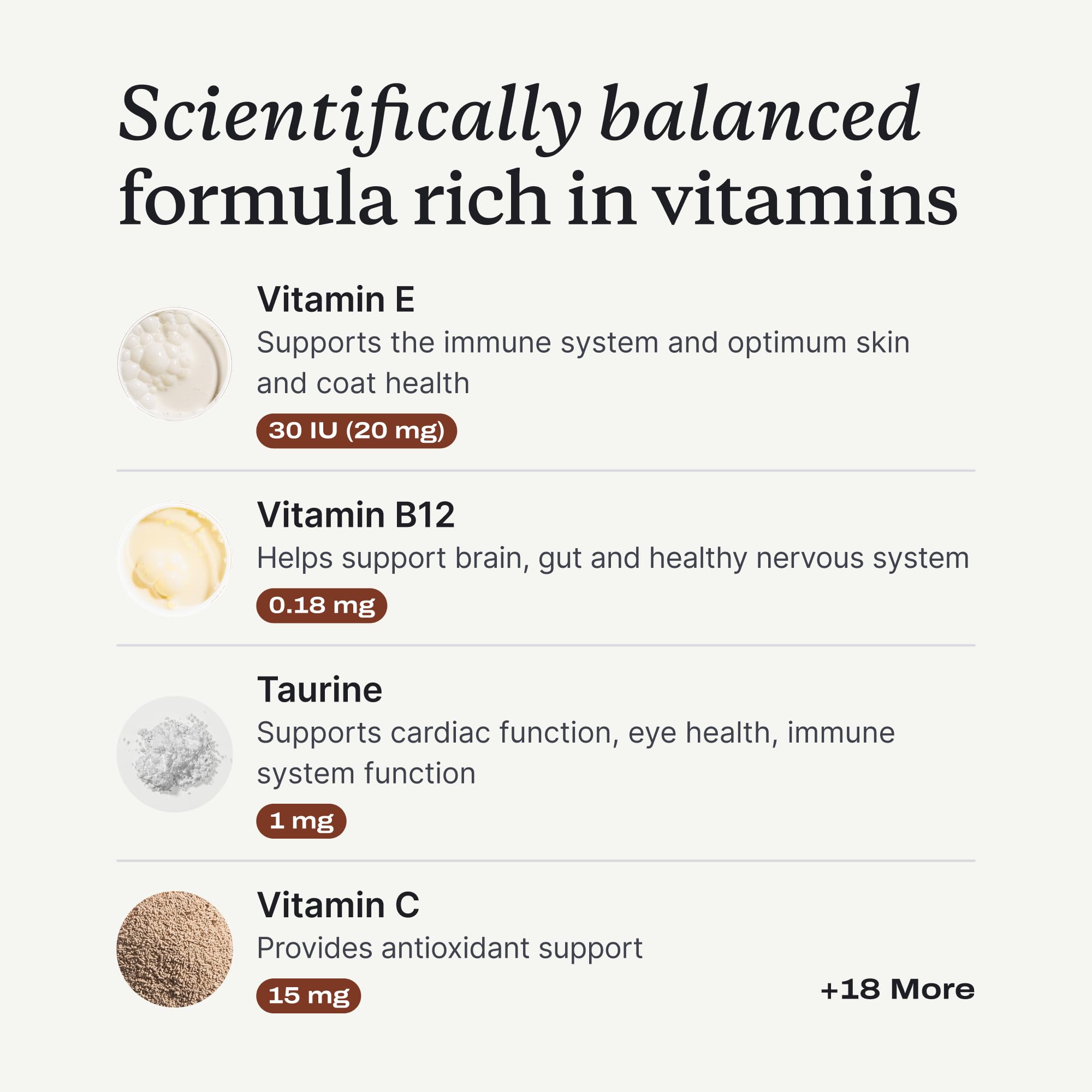This screenshot has width=1092, height=1092.
Task: Click the "Taurine" heading
Action: tap(319, 690)
